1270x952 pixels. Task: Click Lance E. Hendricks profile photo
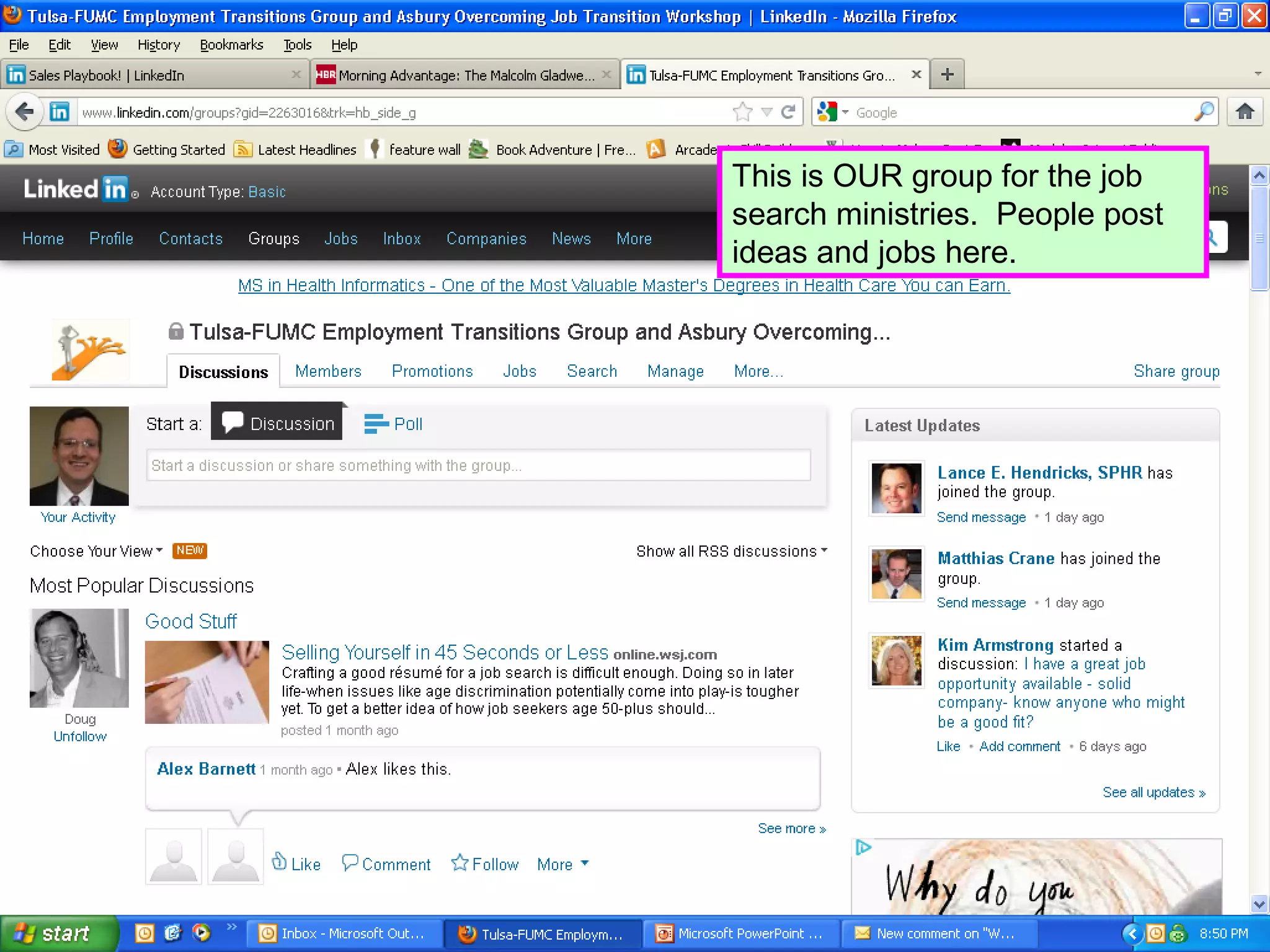tap(896, 489)
